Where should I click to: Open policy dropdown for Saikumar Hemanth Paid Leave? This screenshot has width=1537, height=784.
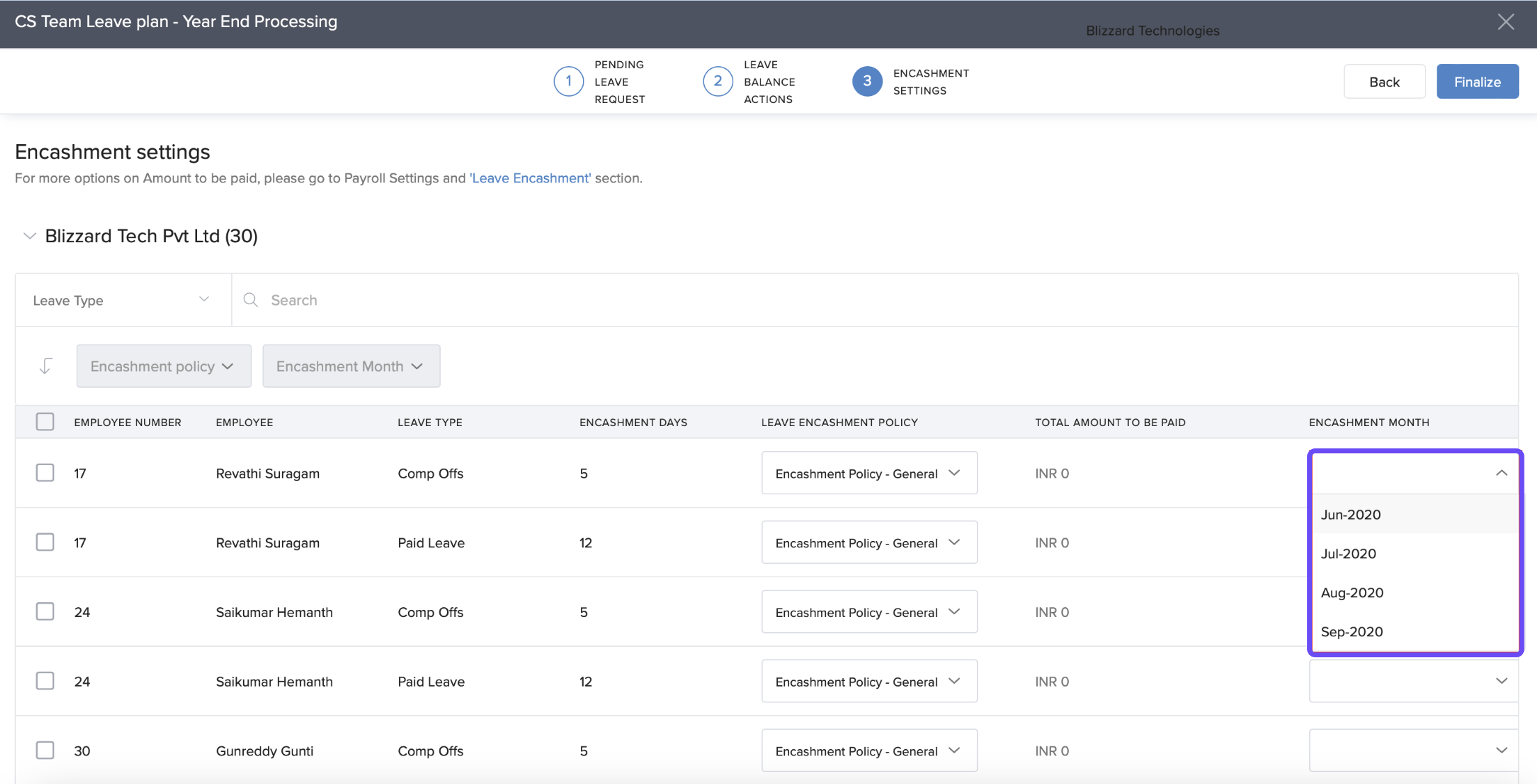click(x=869, y=681)
